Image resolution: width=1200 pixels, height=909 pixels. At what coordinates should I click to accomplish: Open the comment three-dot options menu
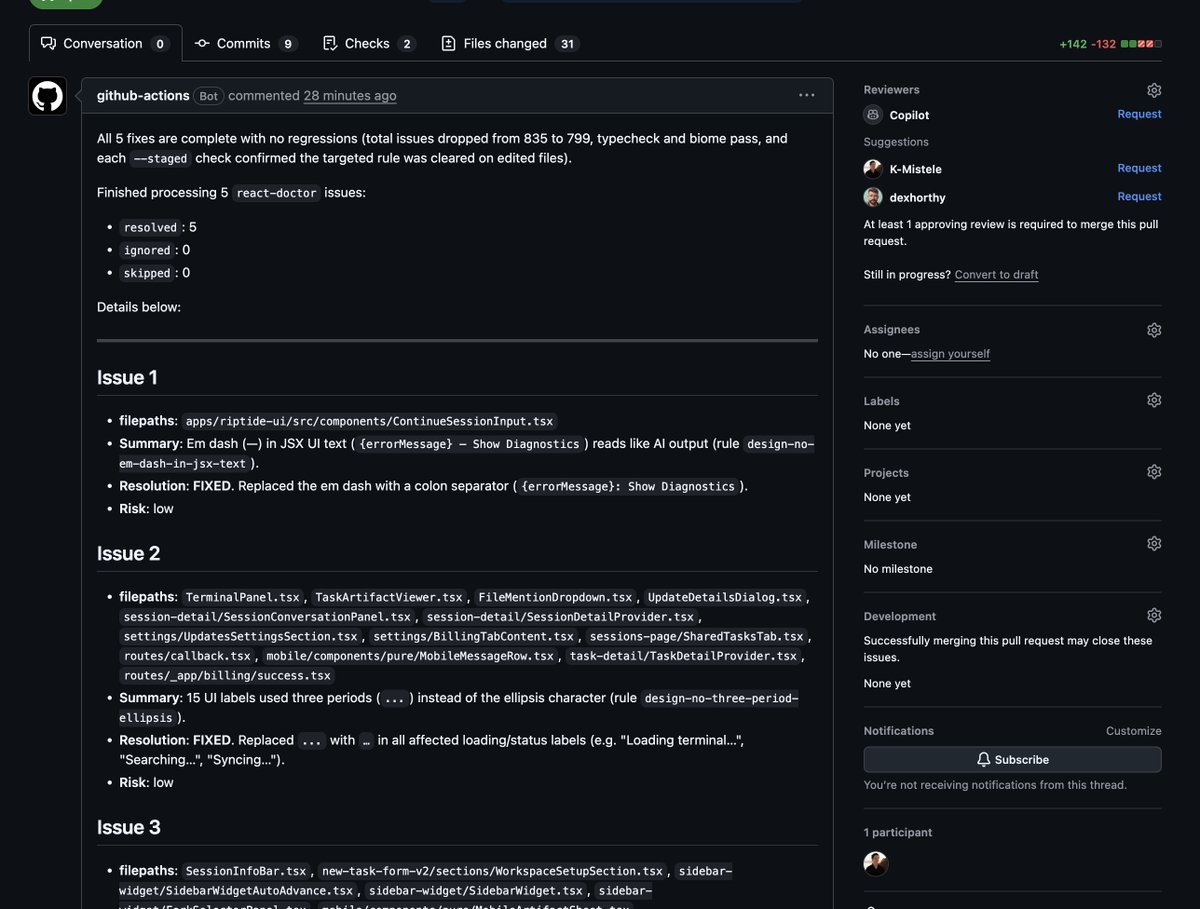click(806, 96)
